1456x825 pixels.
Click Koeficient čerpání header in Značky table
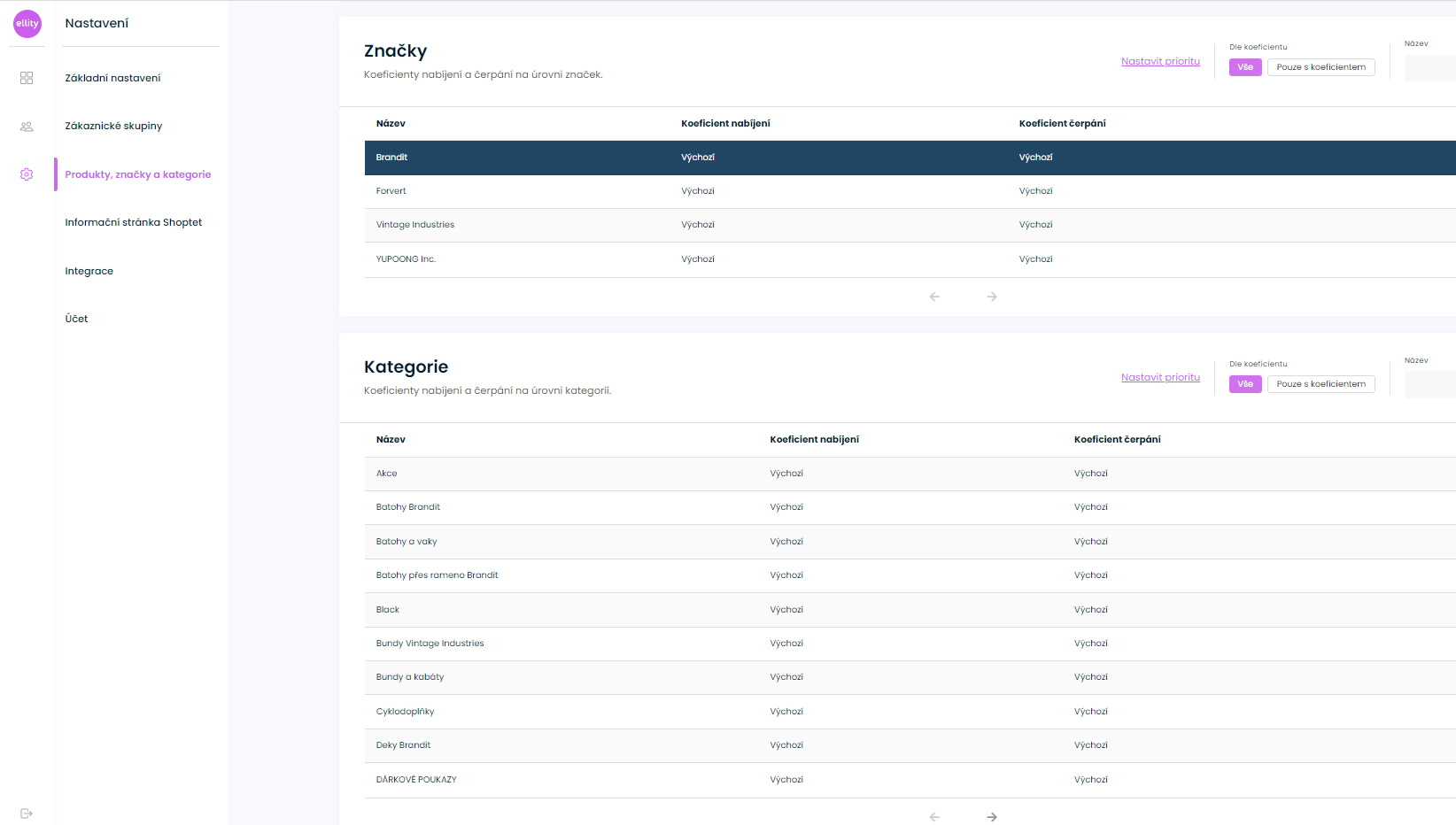click(1062, 124)
